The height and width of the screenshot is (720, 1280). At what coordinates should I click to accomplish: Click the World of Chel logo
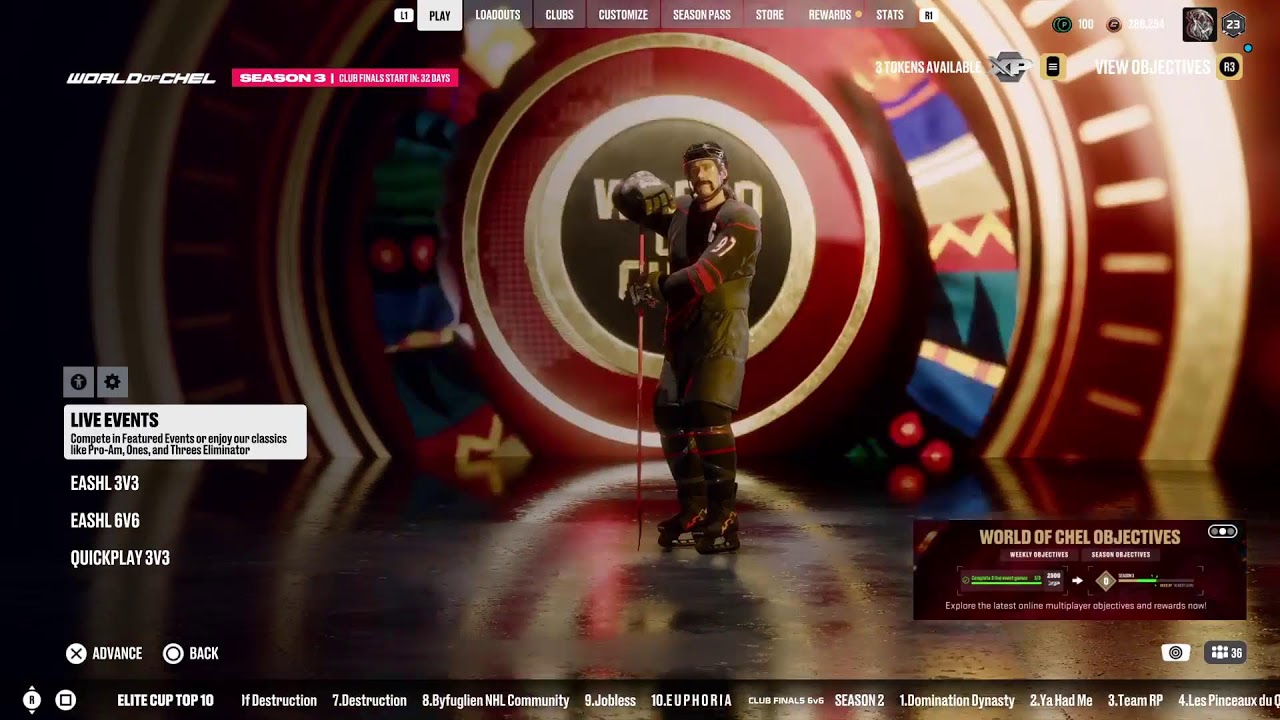(141, 78)
